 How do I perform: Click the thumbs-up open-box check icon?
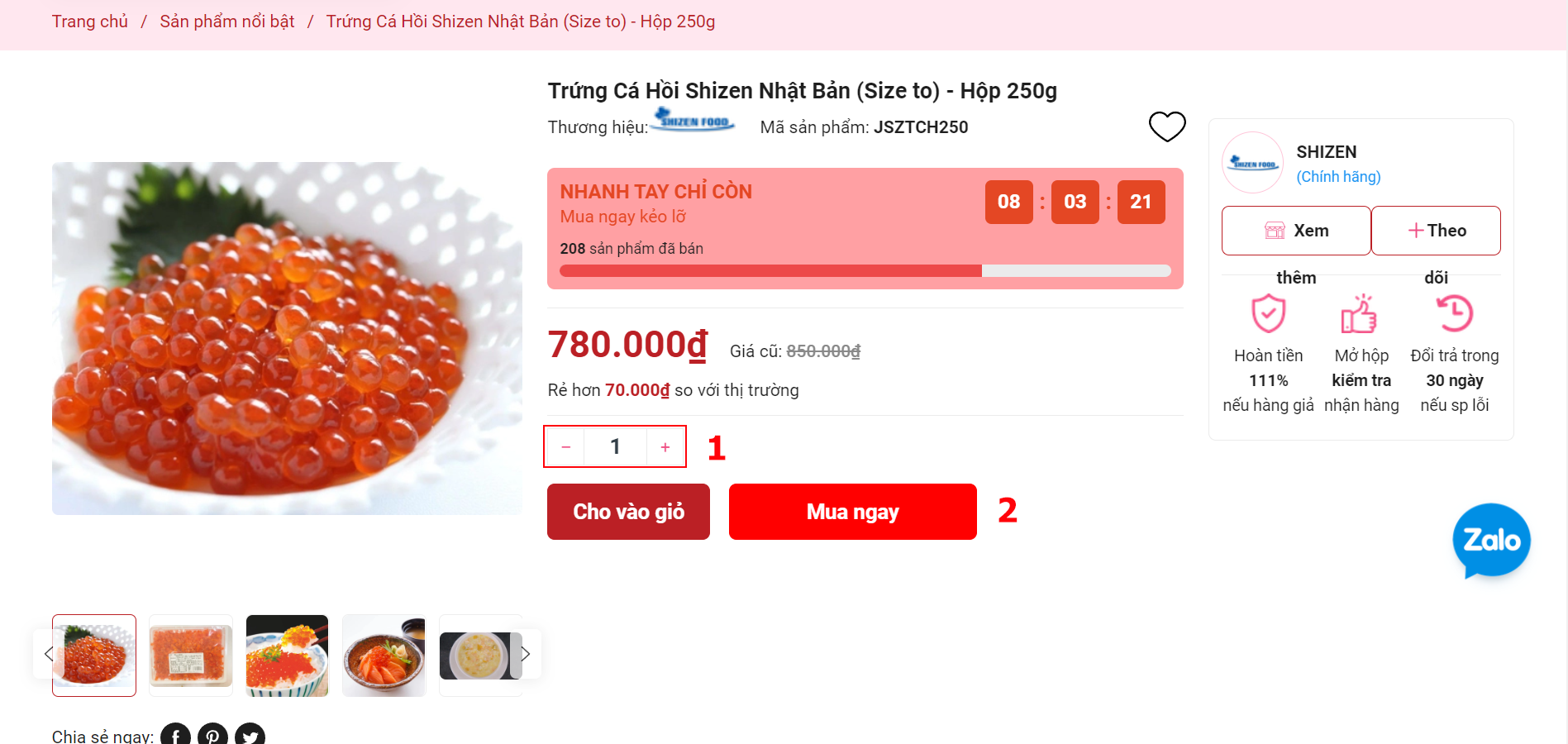1359,314
